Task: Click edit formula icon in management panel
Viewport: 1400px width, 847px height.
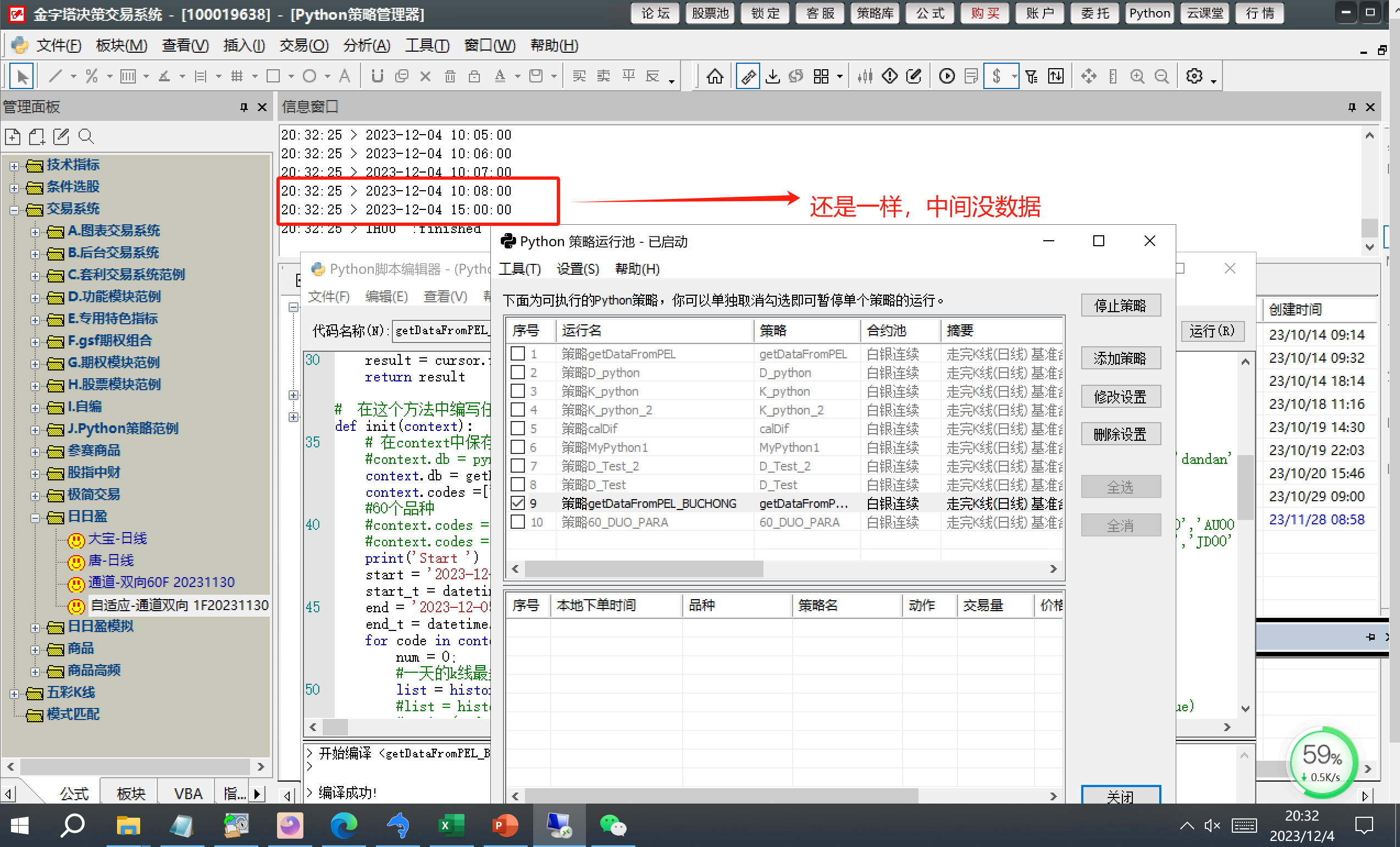Action: (61, 136)
